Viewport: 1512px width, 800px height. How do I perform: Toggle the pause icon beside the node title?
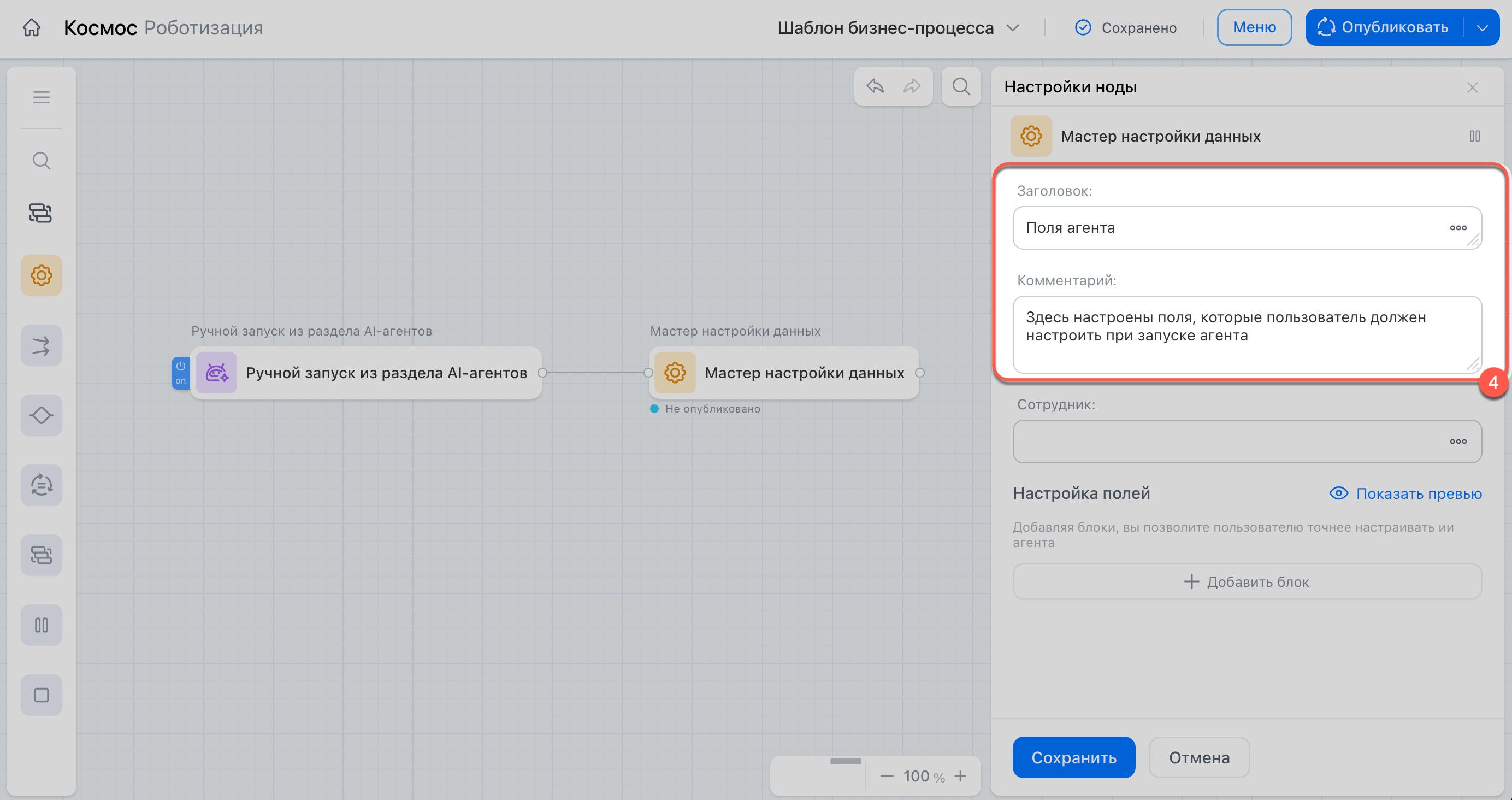tap(1474, 136)
